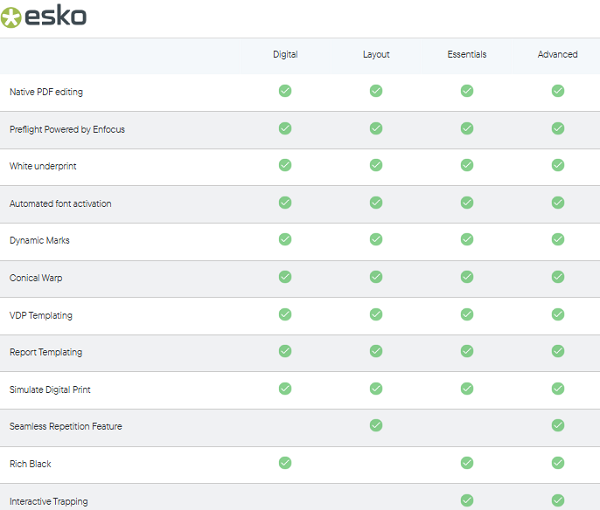Viewport: 600px width, 510px height.
Task: Select the Layout column header
Action: (376, 55)
